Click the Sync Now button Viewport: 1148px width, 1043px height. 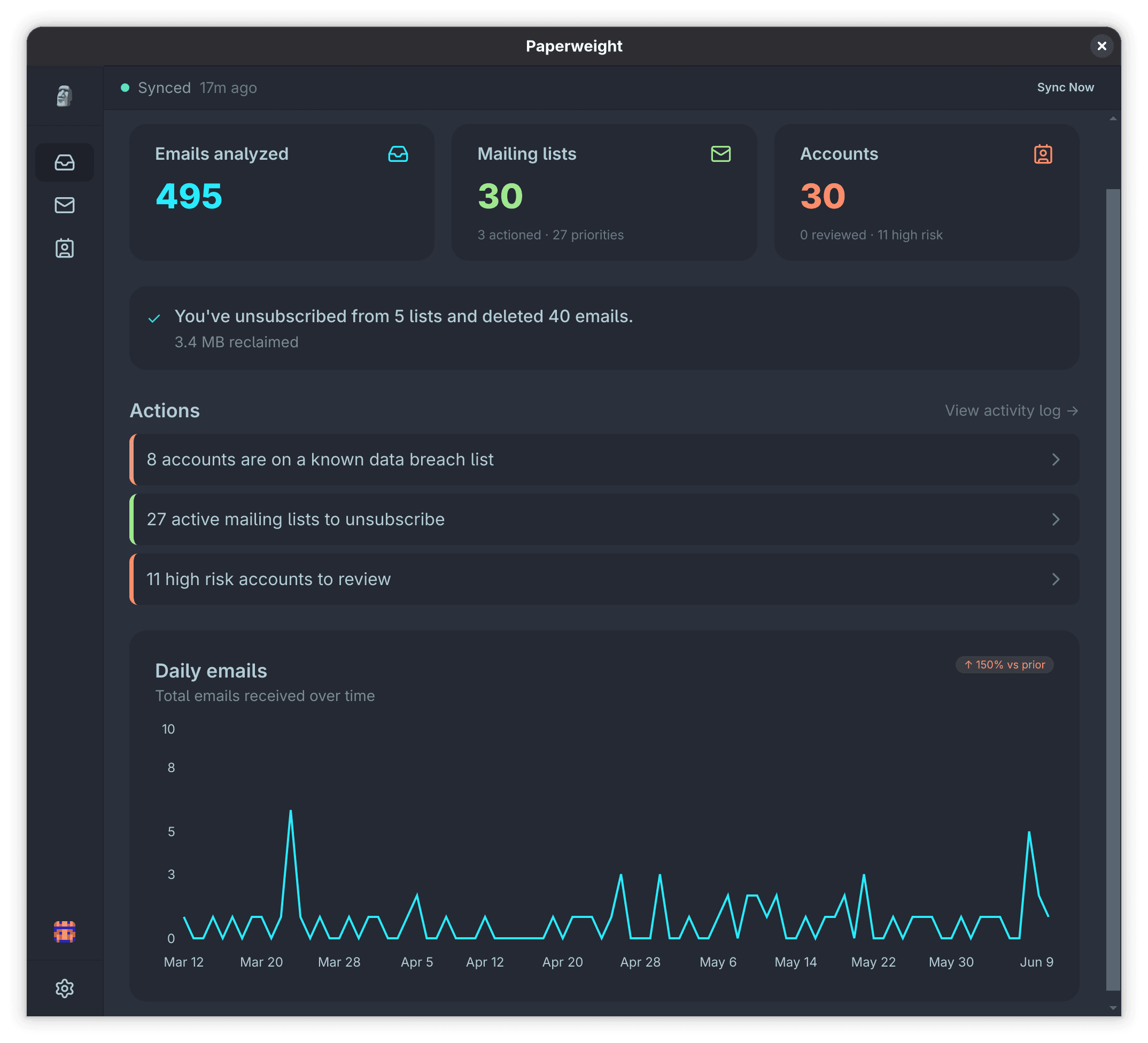(x=1065, y=88)
